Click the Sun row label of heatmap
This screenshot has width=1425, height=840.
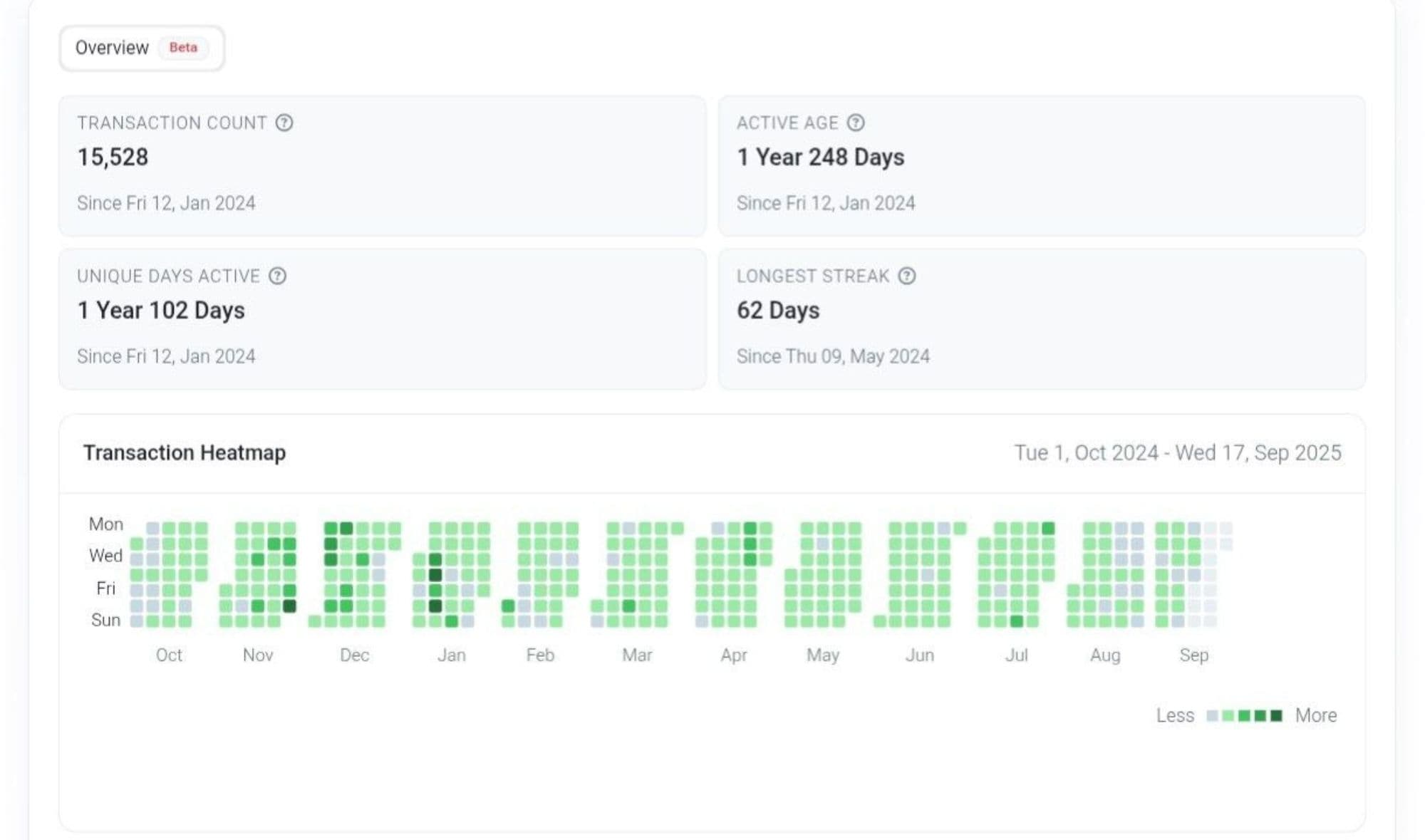(x=105, y=620)
